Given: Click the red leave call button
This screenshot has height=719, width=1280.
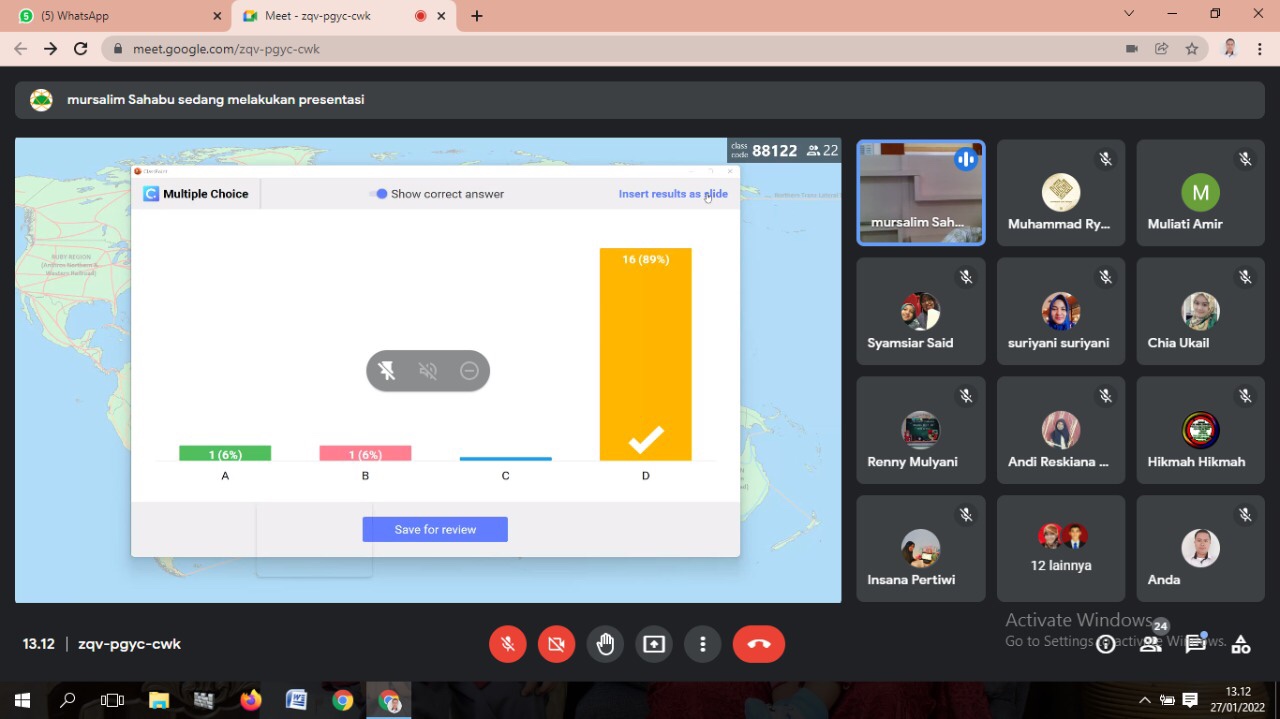Looking at the screenshot, I should pos(758,645).
